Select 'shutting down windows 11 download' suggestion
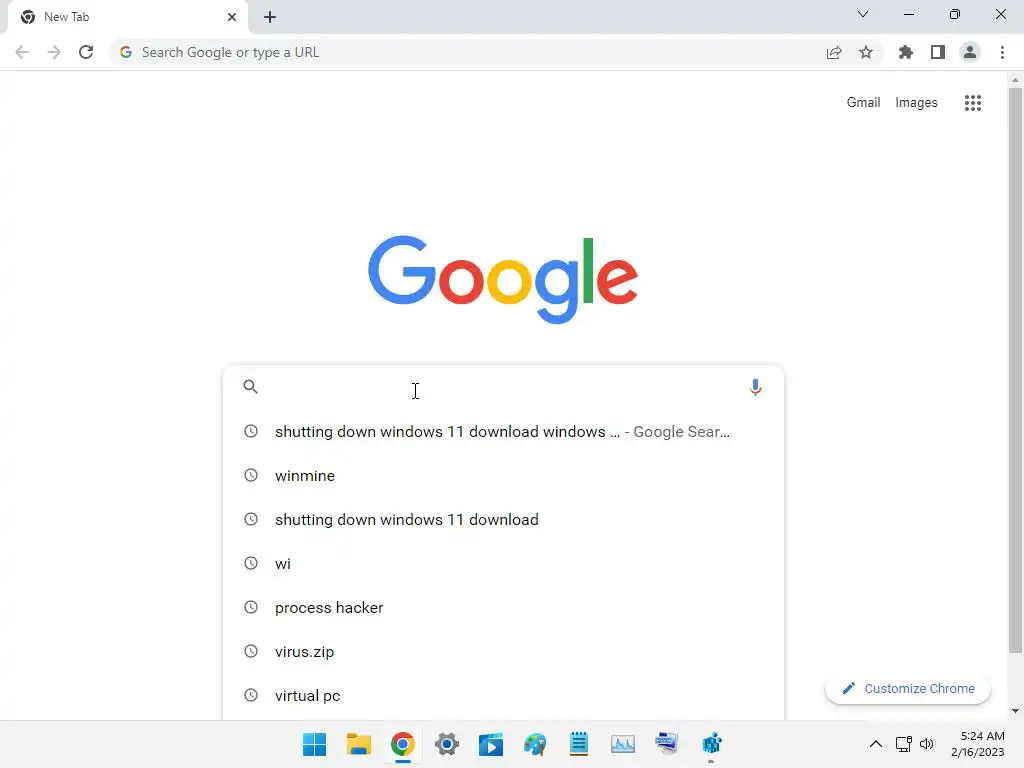1024x768 pixels. tap(503, 520)
